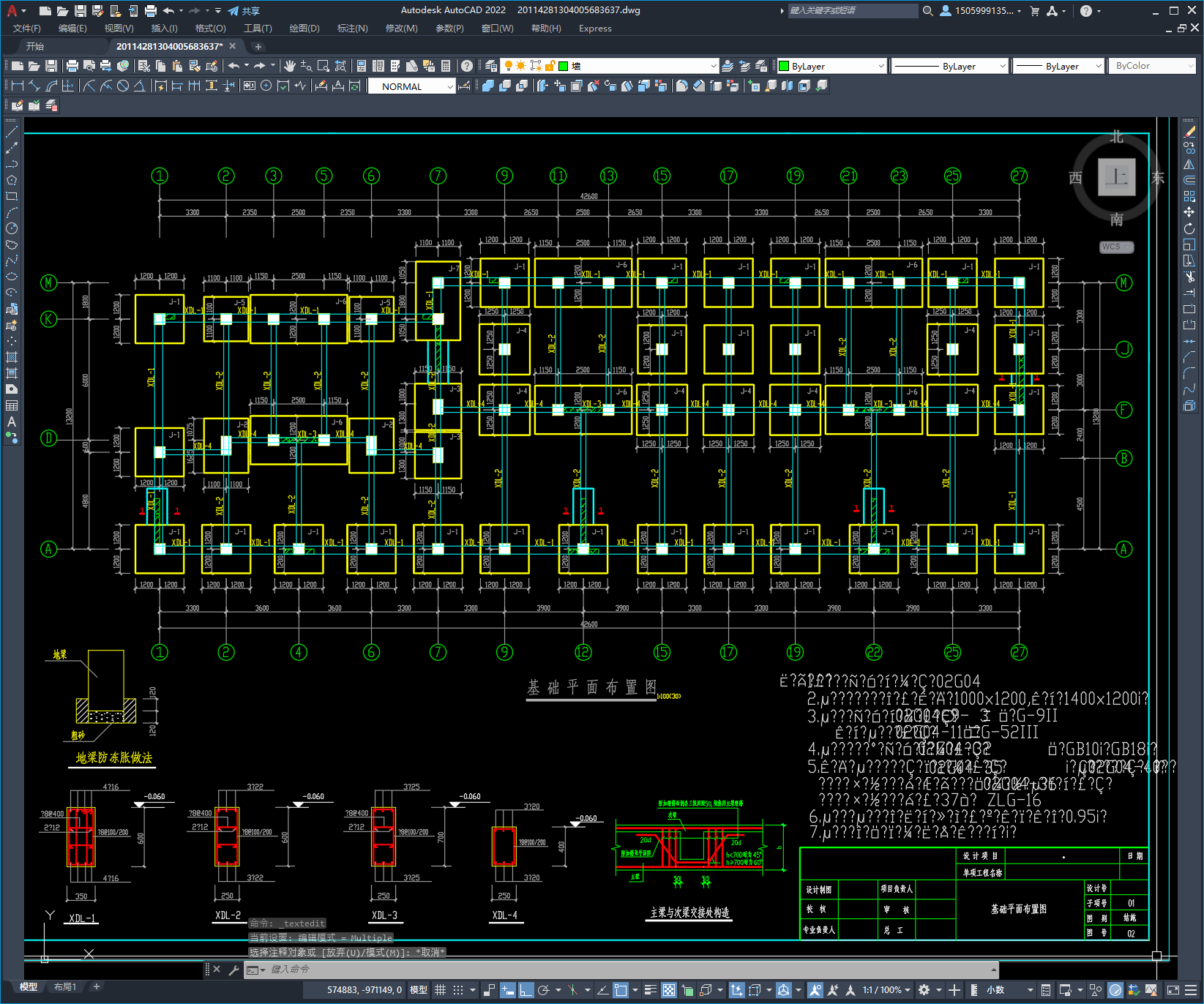The image size is (1204, 1004).
Task: Open the ByLayer lineweight dropdown
Action: pos(1058,66)
